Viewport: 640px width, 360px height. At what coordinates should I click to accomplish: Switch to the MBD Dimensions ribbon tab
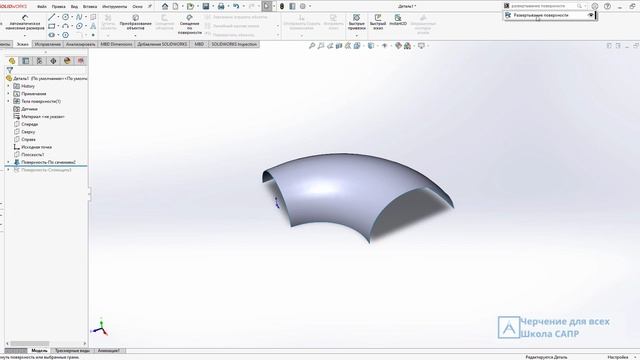[116, 44]
